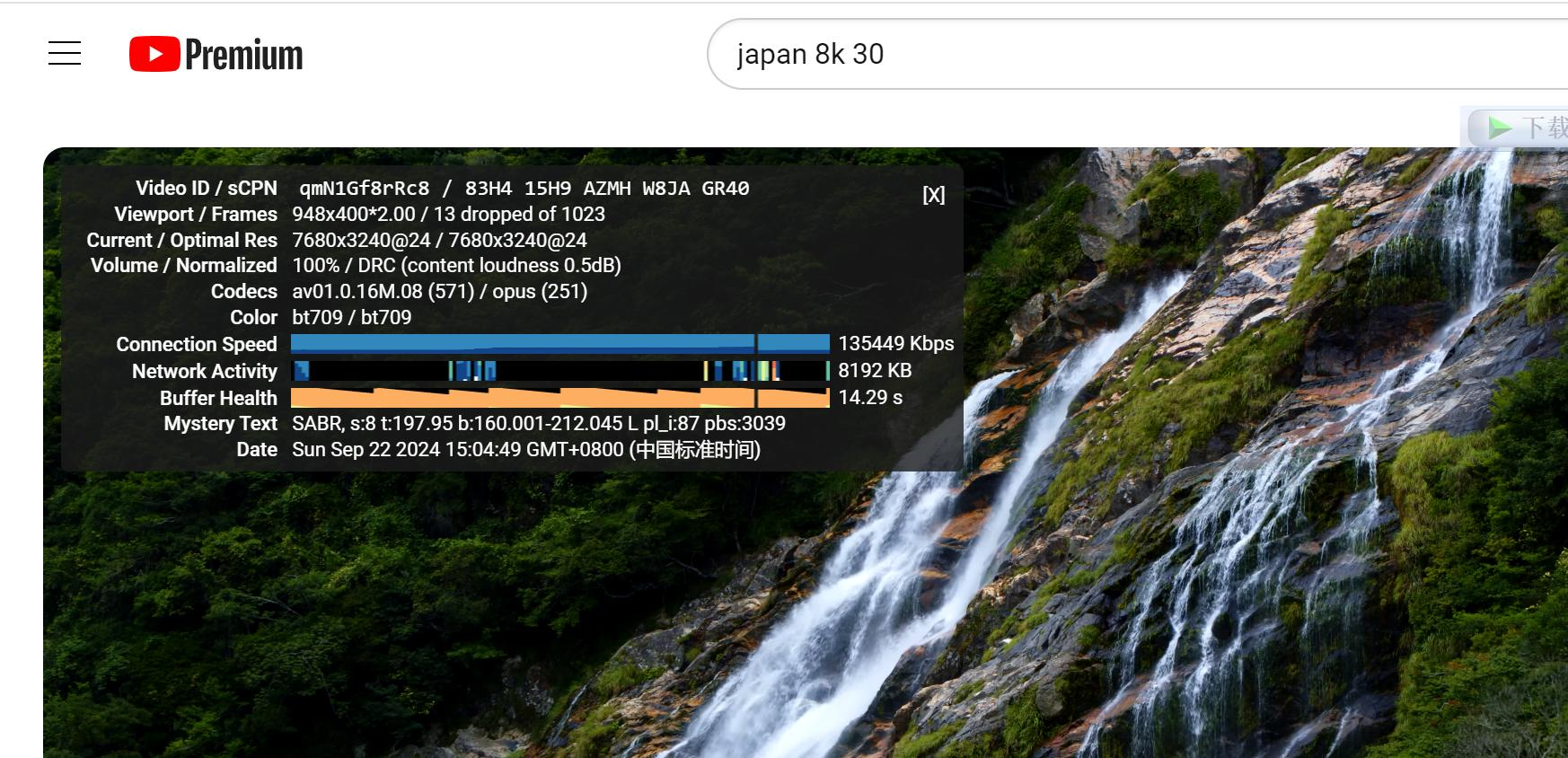Open the hamburger guide menu
The width and height of the screenshot is (1568, 758).
pyautogui.click(x=65, y=54)
